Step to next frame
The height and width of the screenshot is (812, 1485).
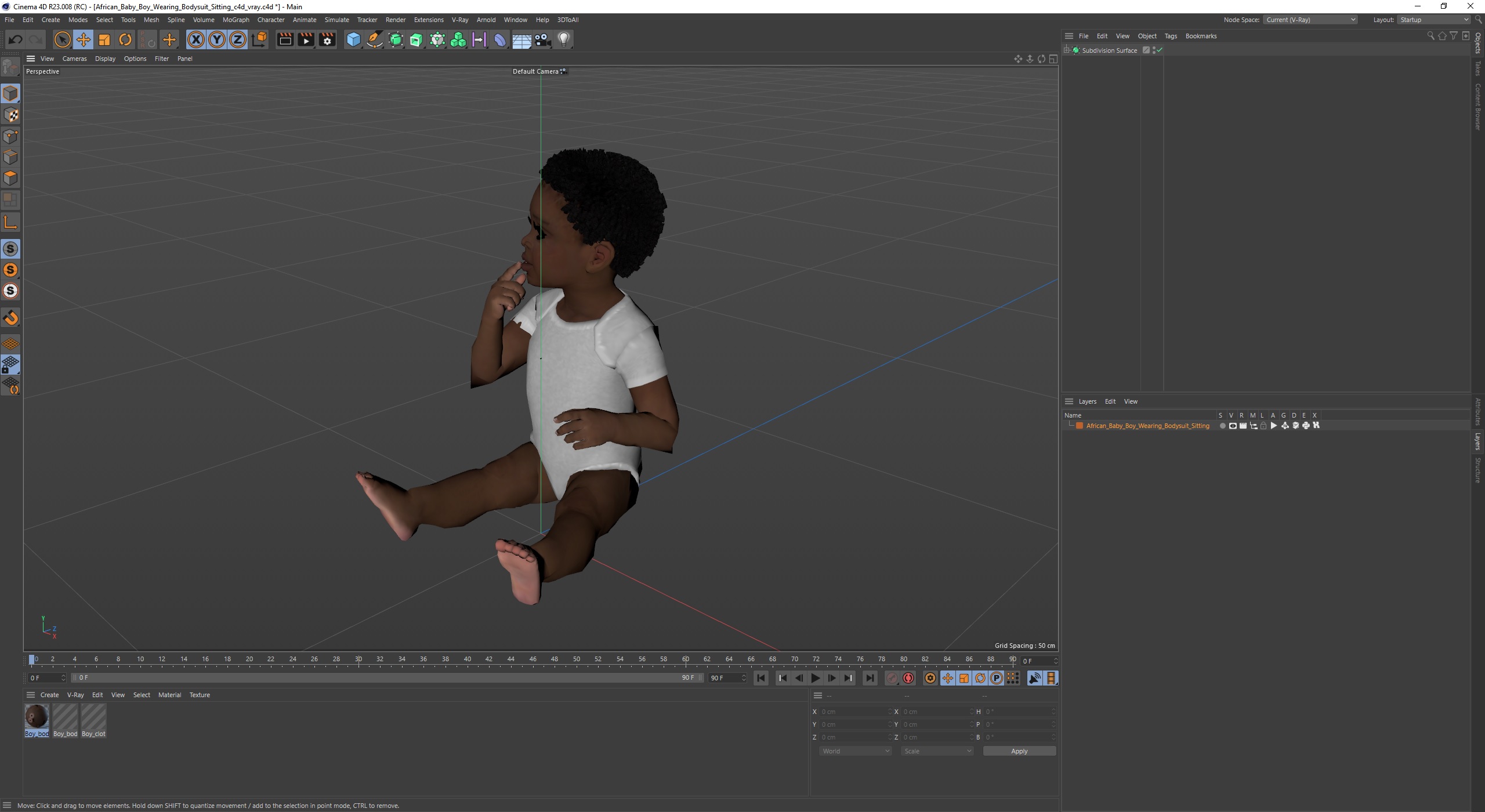coord(832,678)
